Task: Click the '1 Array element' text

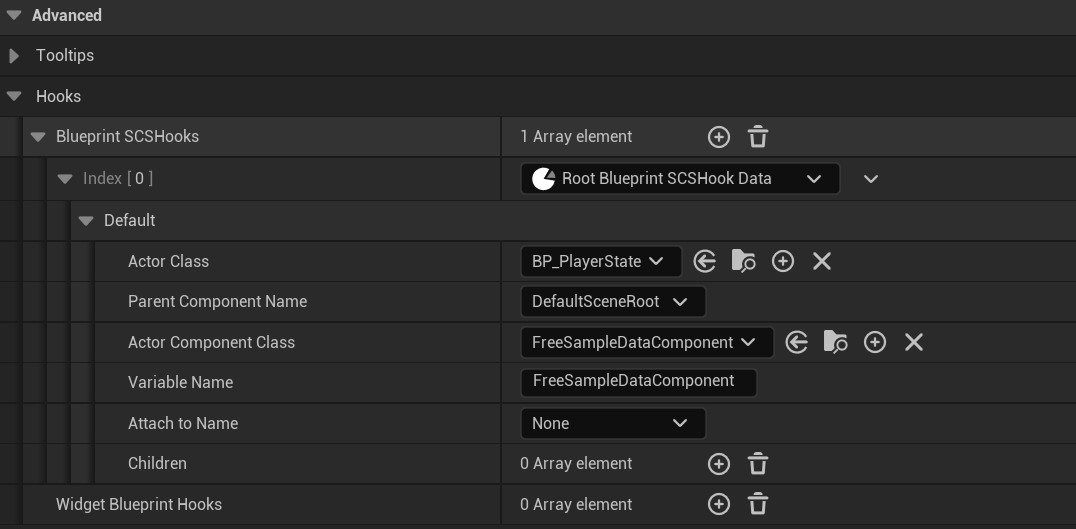Action: (x=576, y=137)
